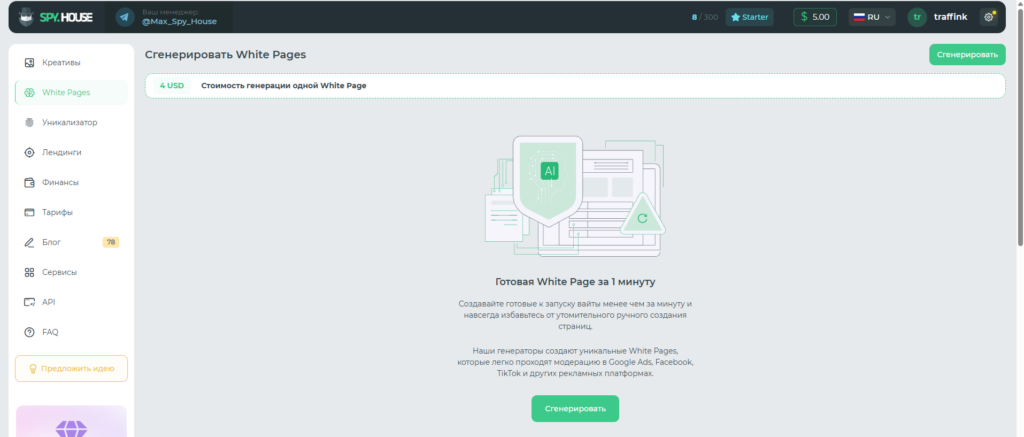Click the purple diamond promo banner
The height and width of the screenshot is (437, 1024).
[71, 421]
